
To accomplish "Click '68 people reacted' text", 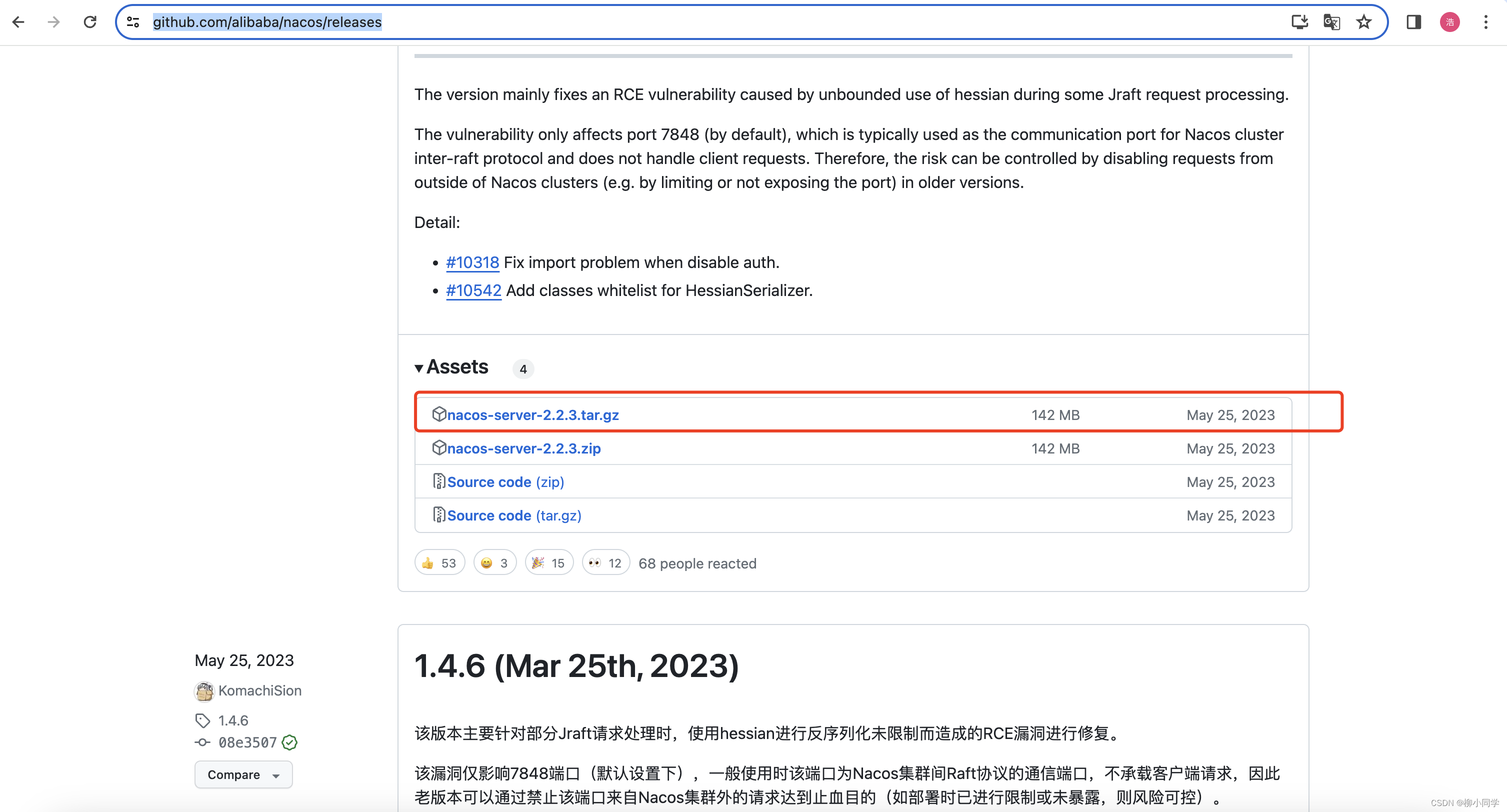I will (697, 563).
